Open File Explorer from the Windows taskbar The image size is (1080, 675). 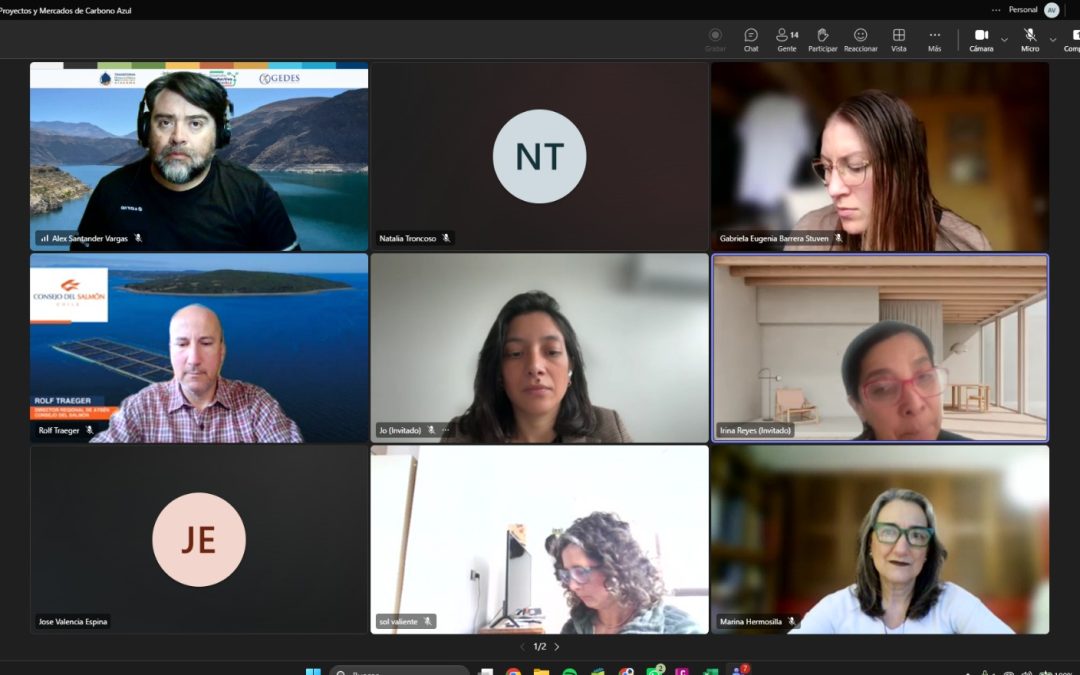coord(541,671)
